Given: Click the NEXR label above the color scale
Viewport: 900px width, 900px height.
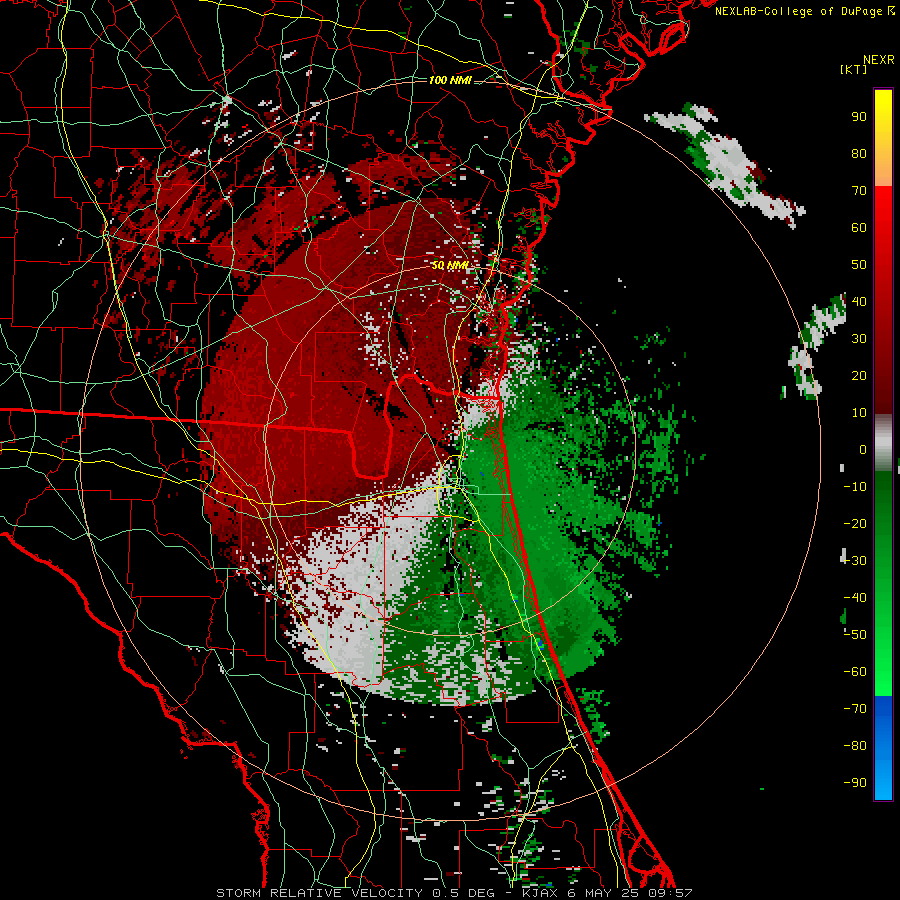Looking at the screenshot, I should click(x=879, y=60).
